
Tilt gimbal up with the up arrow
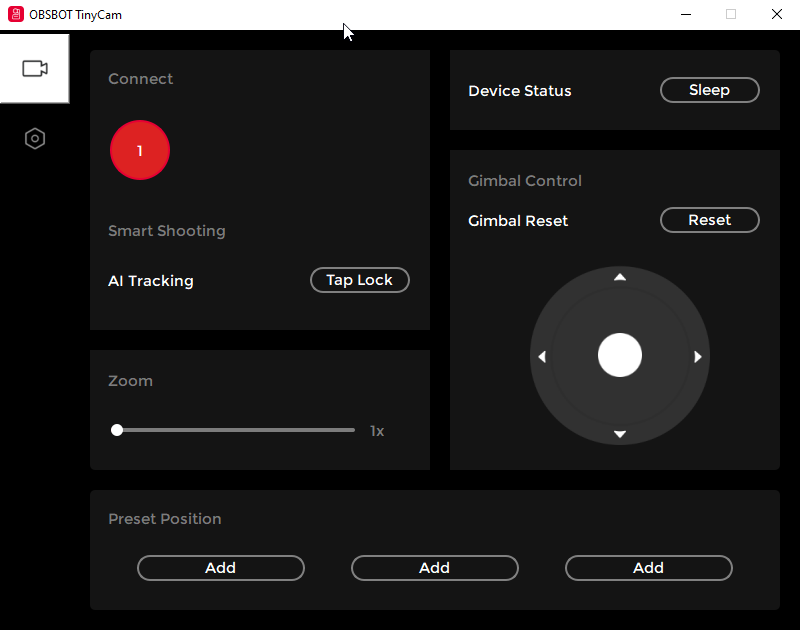point(619,278)
